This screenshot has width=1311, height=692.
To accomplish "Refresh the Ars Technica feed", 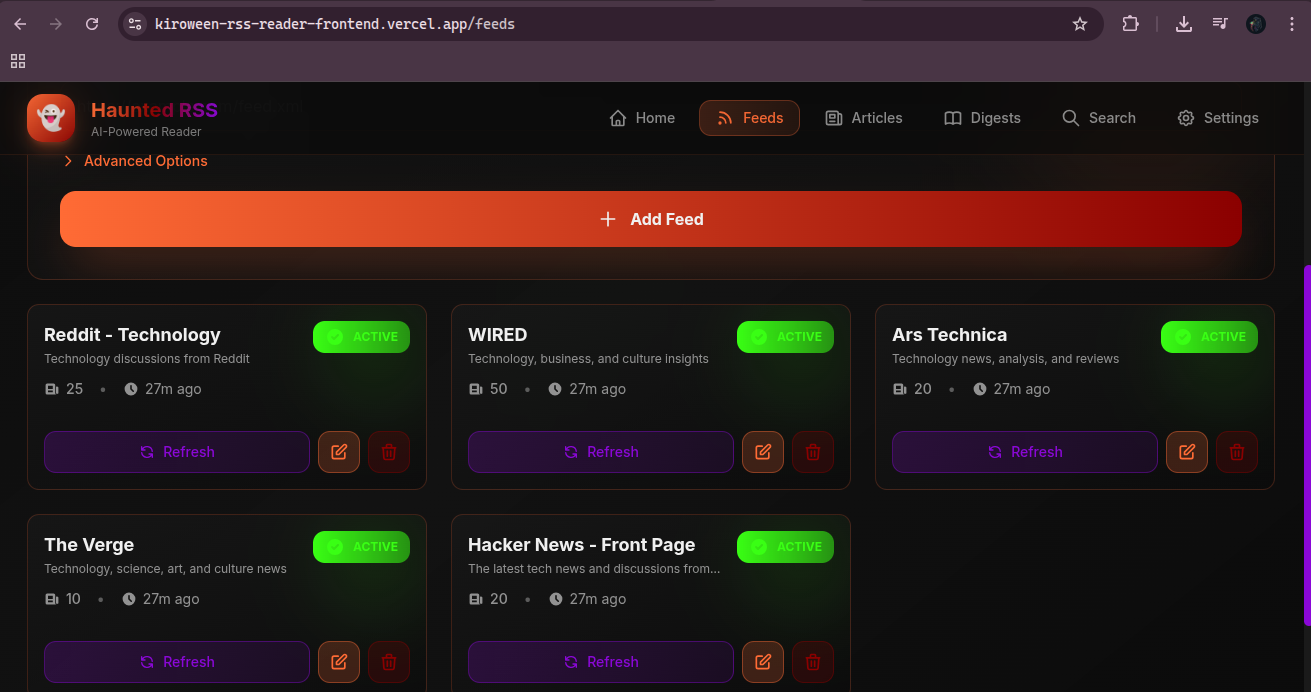I will pyautogui.click(x=1025, y=452).
